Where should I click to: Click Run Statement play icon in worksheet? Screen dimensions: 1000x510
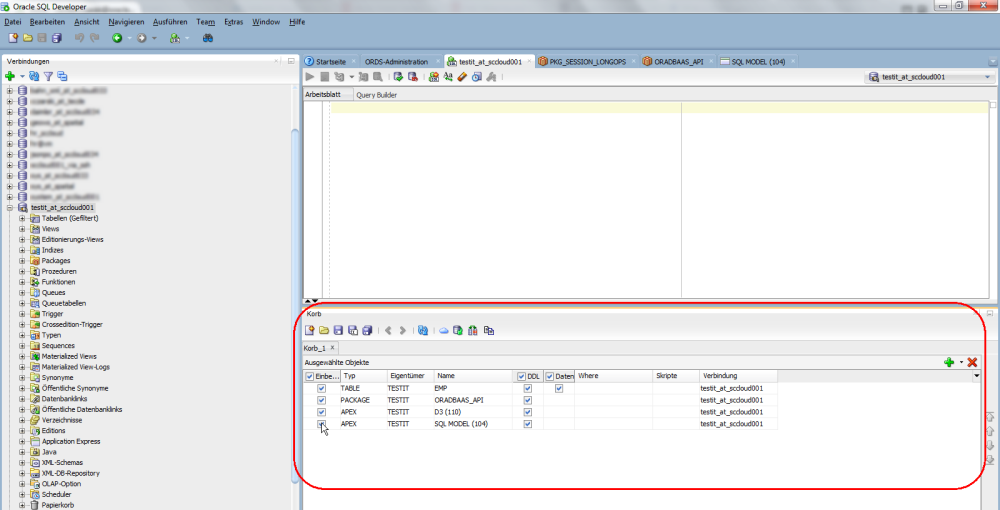coord(311,76)
